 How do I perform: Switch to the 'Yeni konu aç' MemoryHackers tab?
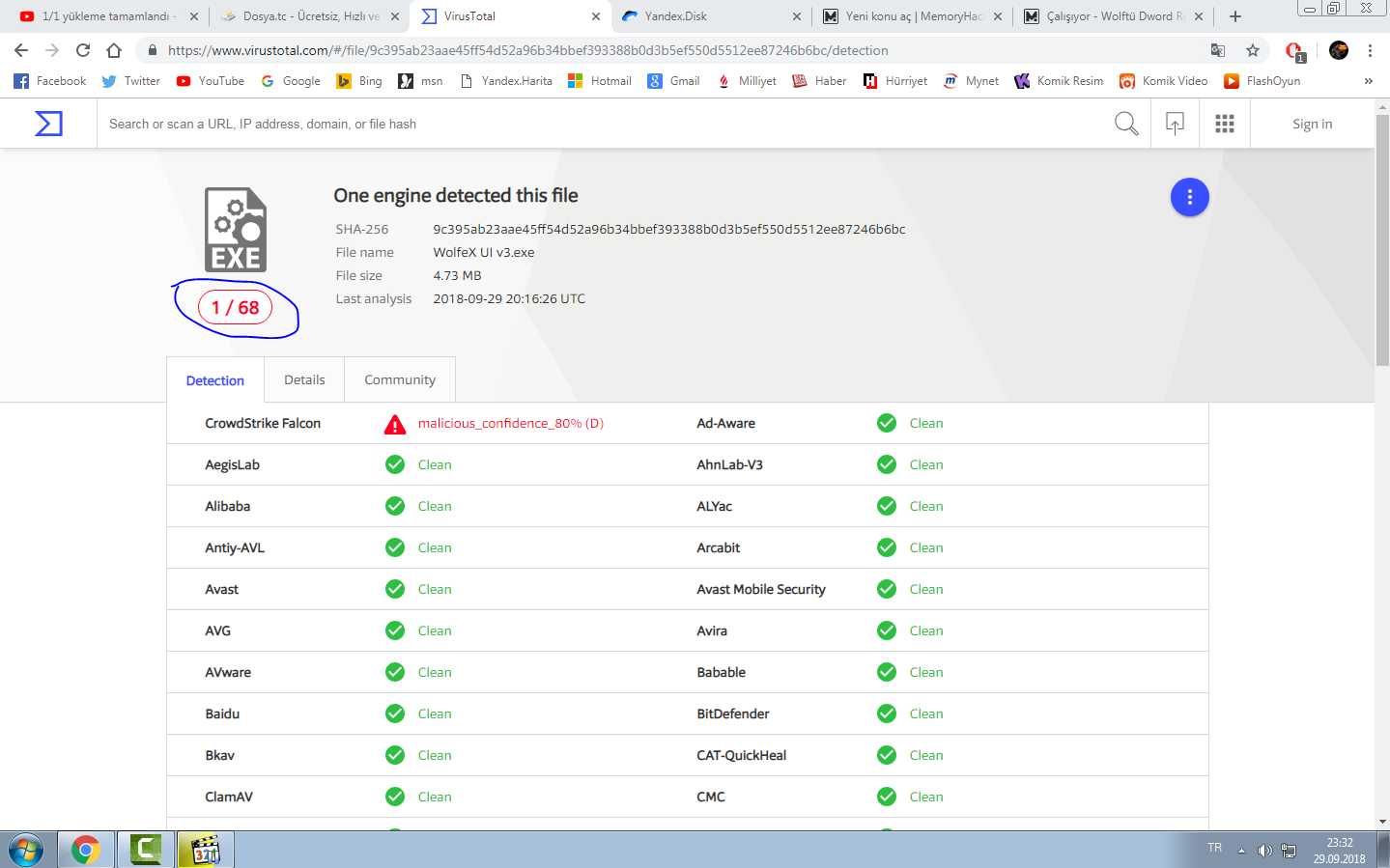(x=914, y=16)
